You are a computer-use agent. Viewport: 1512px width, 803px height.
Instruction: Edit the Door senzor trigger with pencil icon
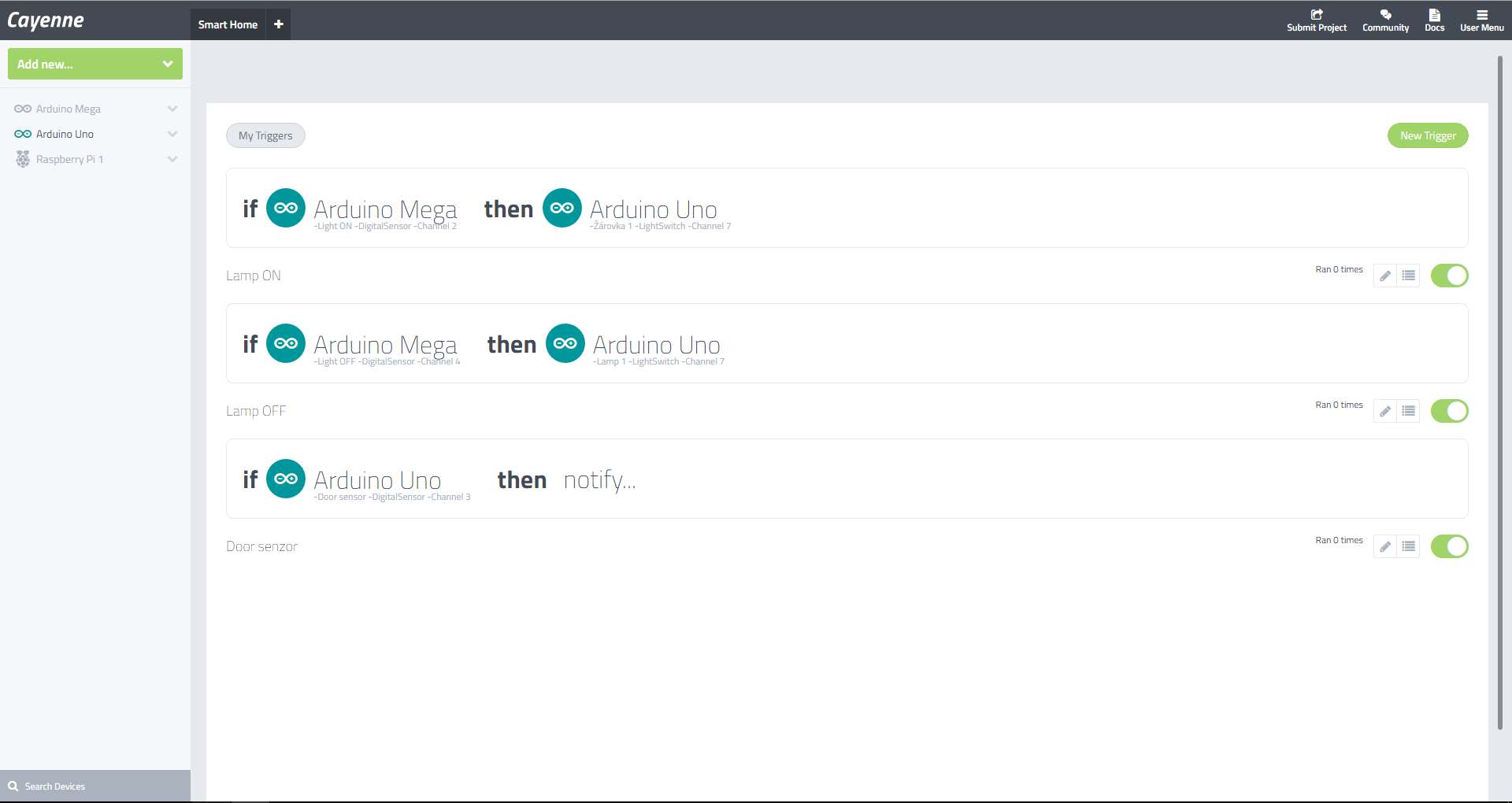[x=1385, y=546]
